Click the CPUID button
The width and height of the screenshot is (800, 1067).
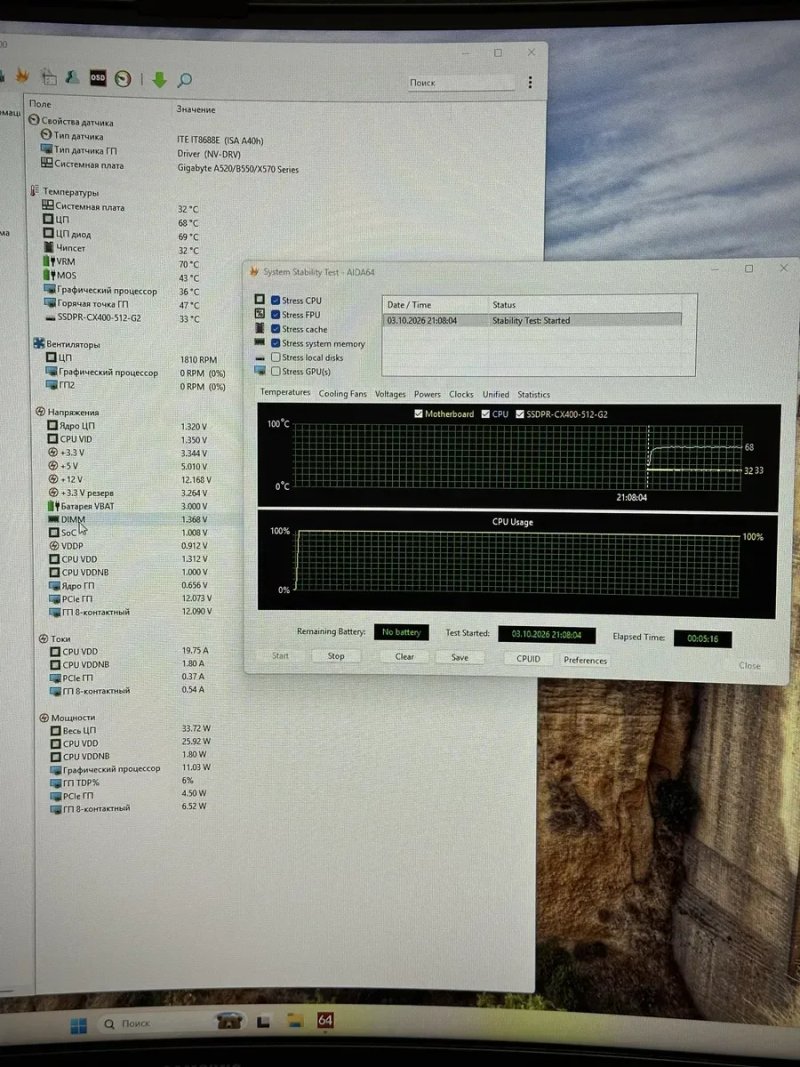pyautogui.click(x=529, y=659)
